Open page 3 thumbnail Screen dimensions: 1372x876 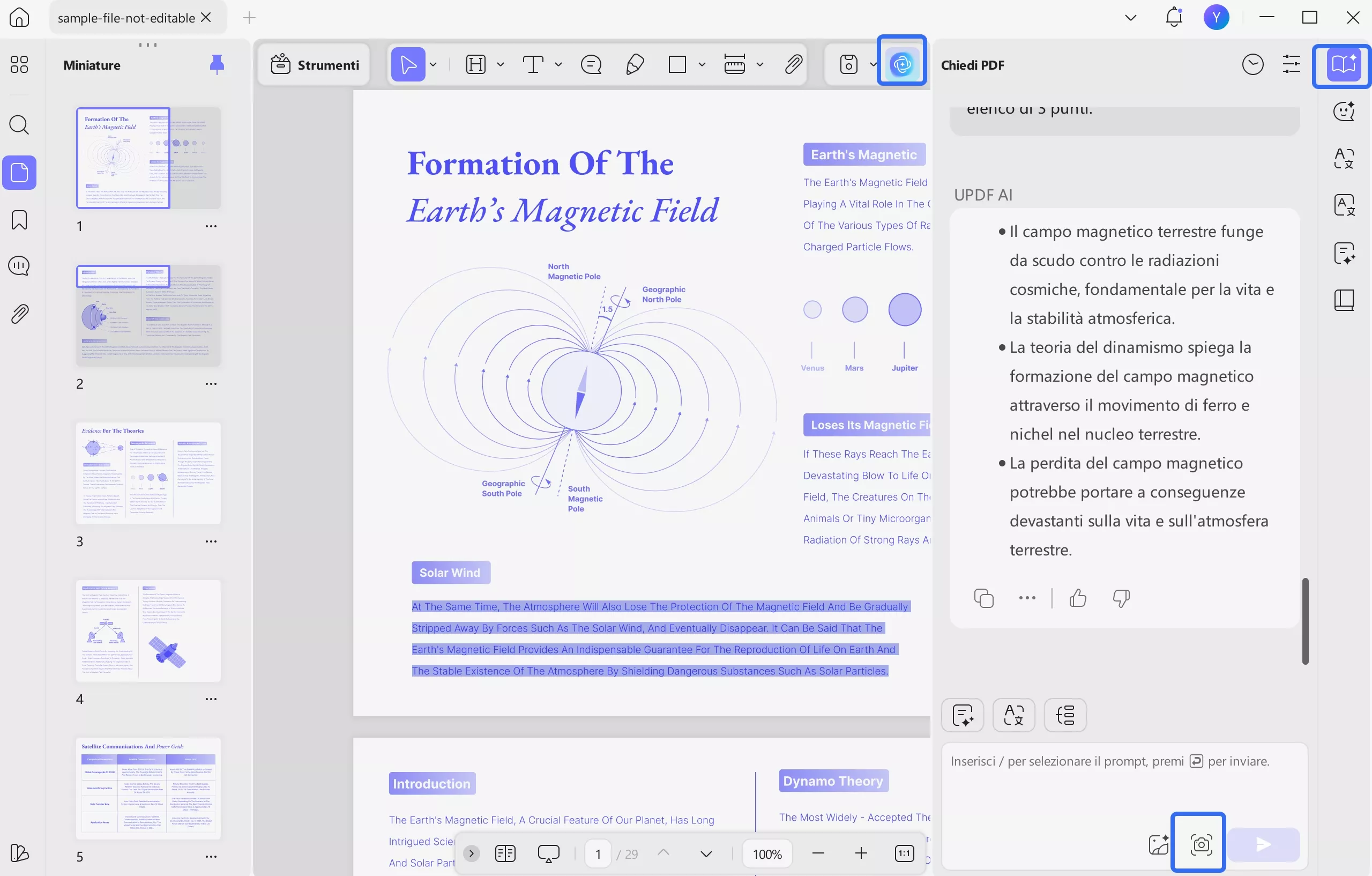[148, 473]
